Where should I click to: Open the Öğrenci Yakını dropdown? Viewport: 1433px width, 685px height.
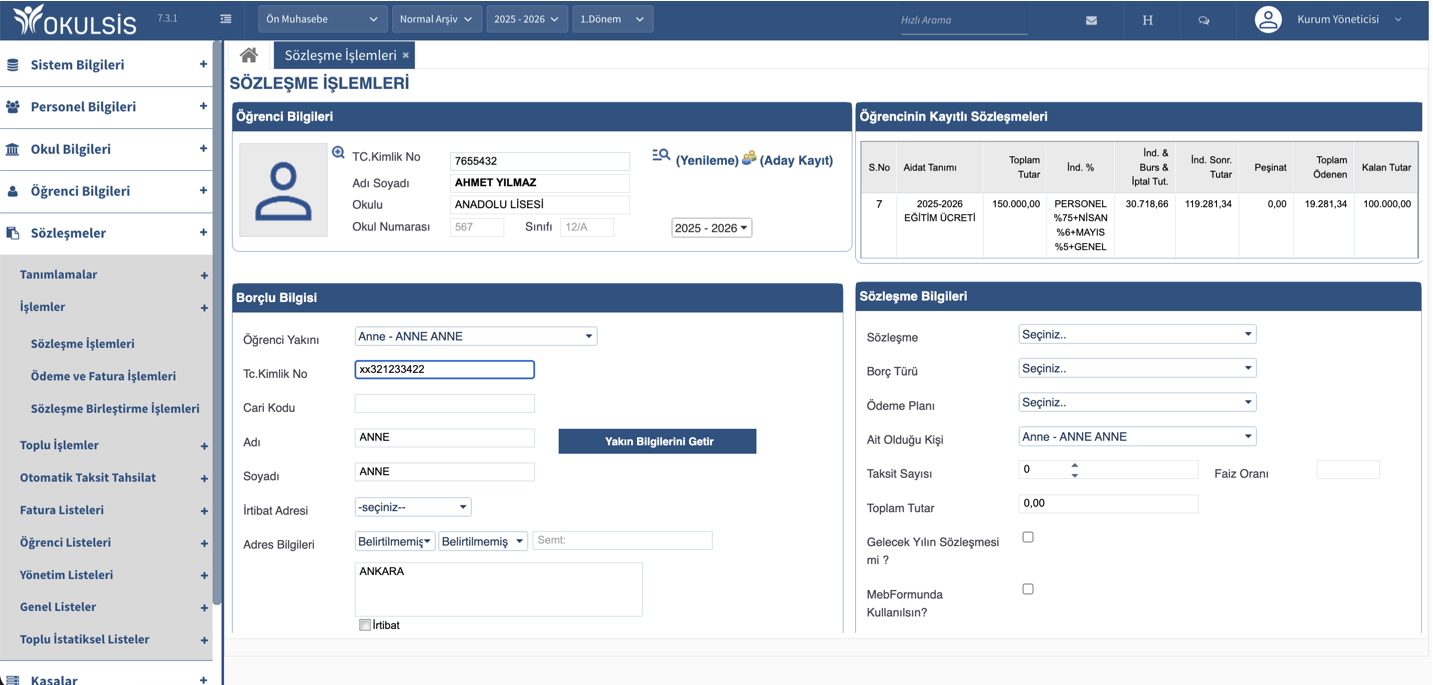(x=475, y=337)
